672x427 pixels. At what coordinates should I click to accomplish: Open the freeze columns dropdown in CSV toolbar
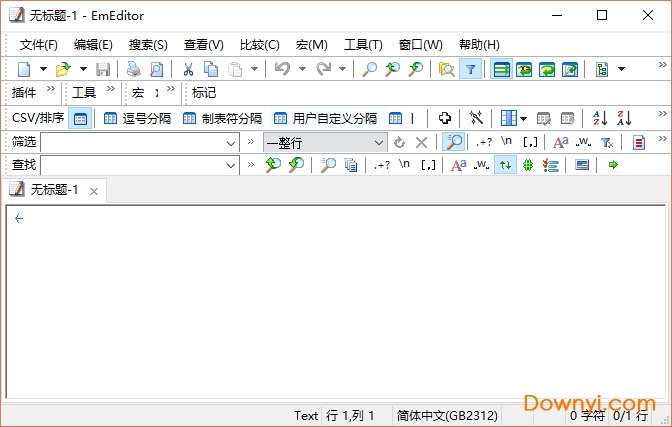click(523, 118)
